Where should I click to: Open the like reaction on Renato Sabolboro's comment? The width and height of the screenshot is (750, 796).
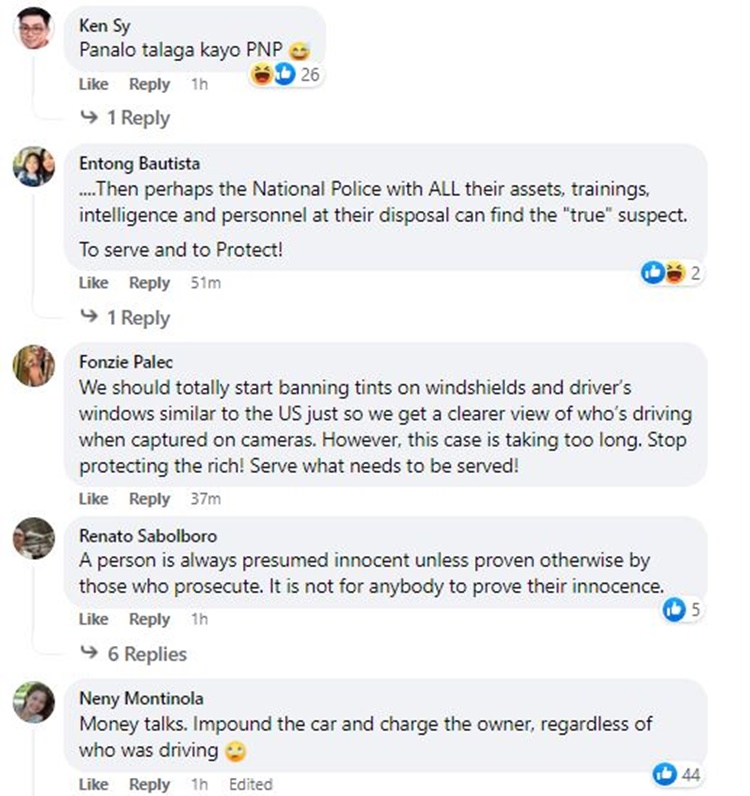(x=679, y=608)
